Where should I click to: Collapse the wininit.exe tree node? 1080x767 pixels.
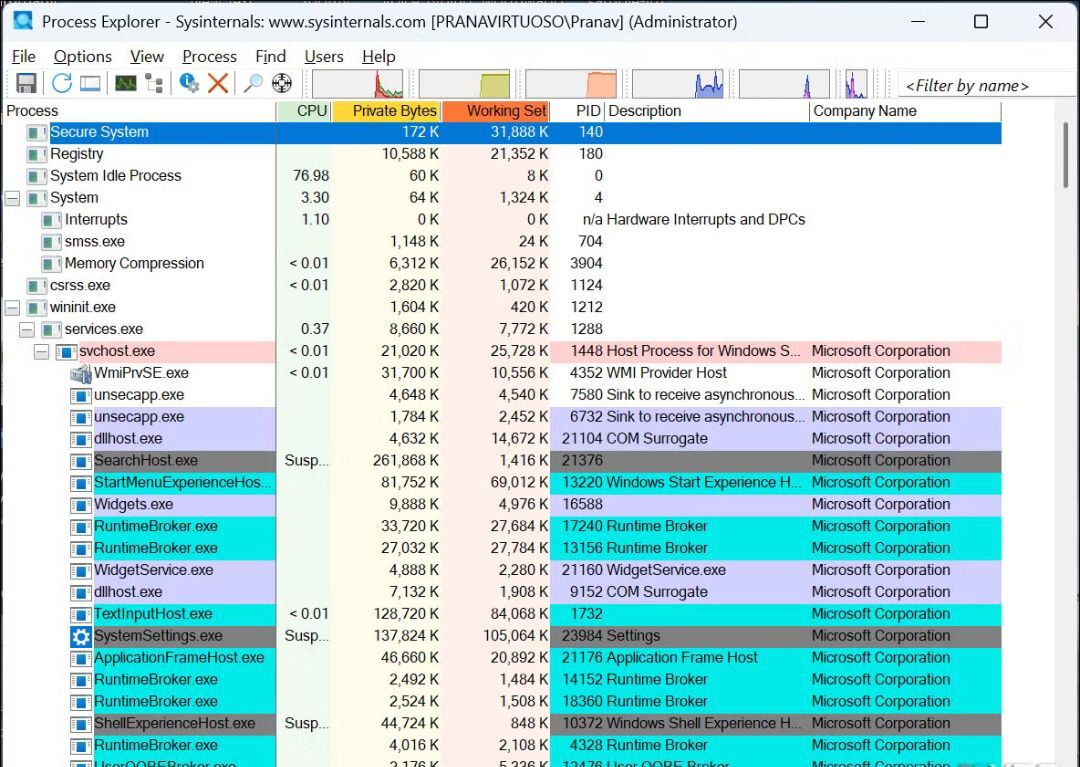click(12, 308)
